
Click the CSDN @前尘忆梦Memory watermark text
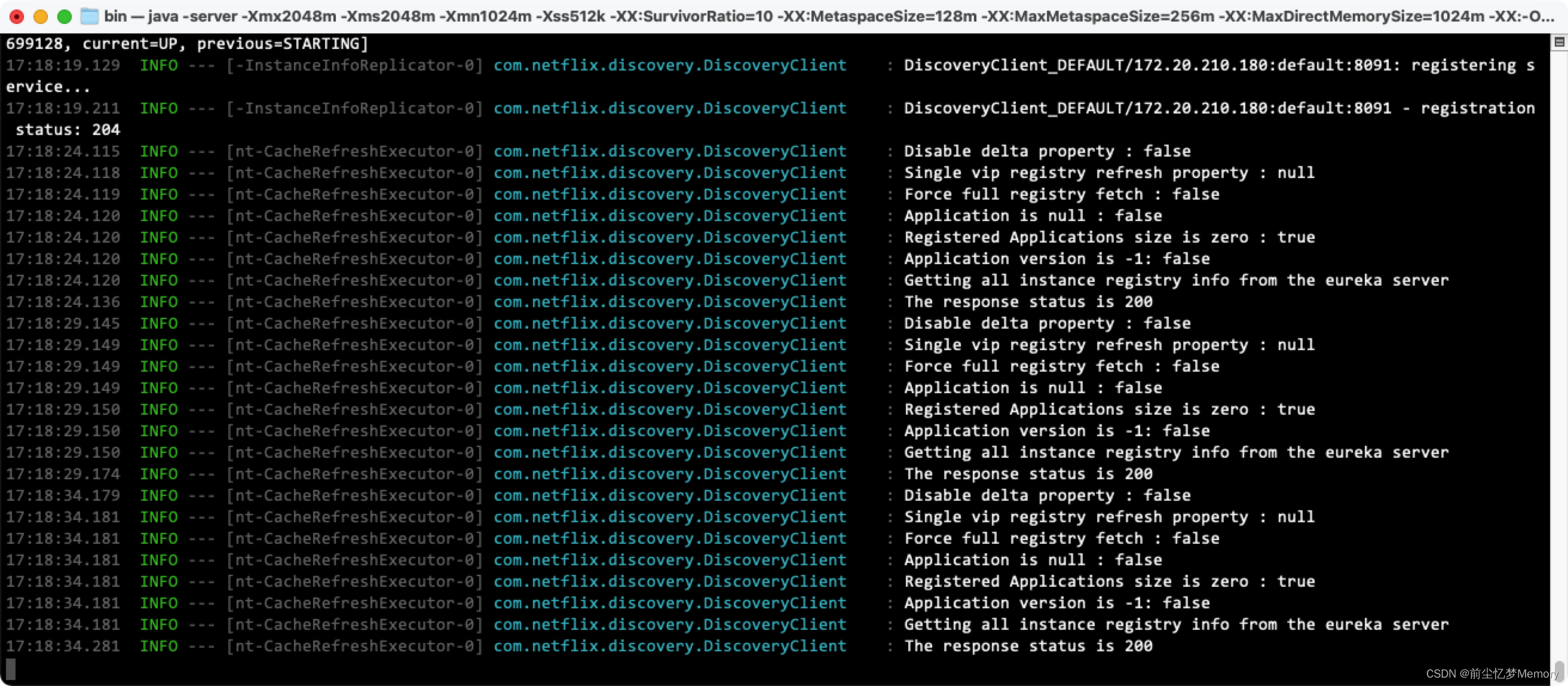tap(1492, 674)
